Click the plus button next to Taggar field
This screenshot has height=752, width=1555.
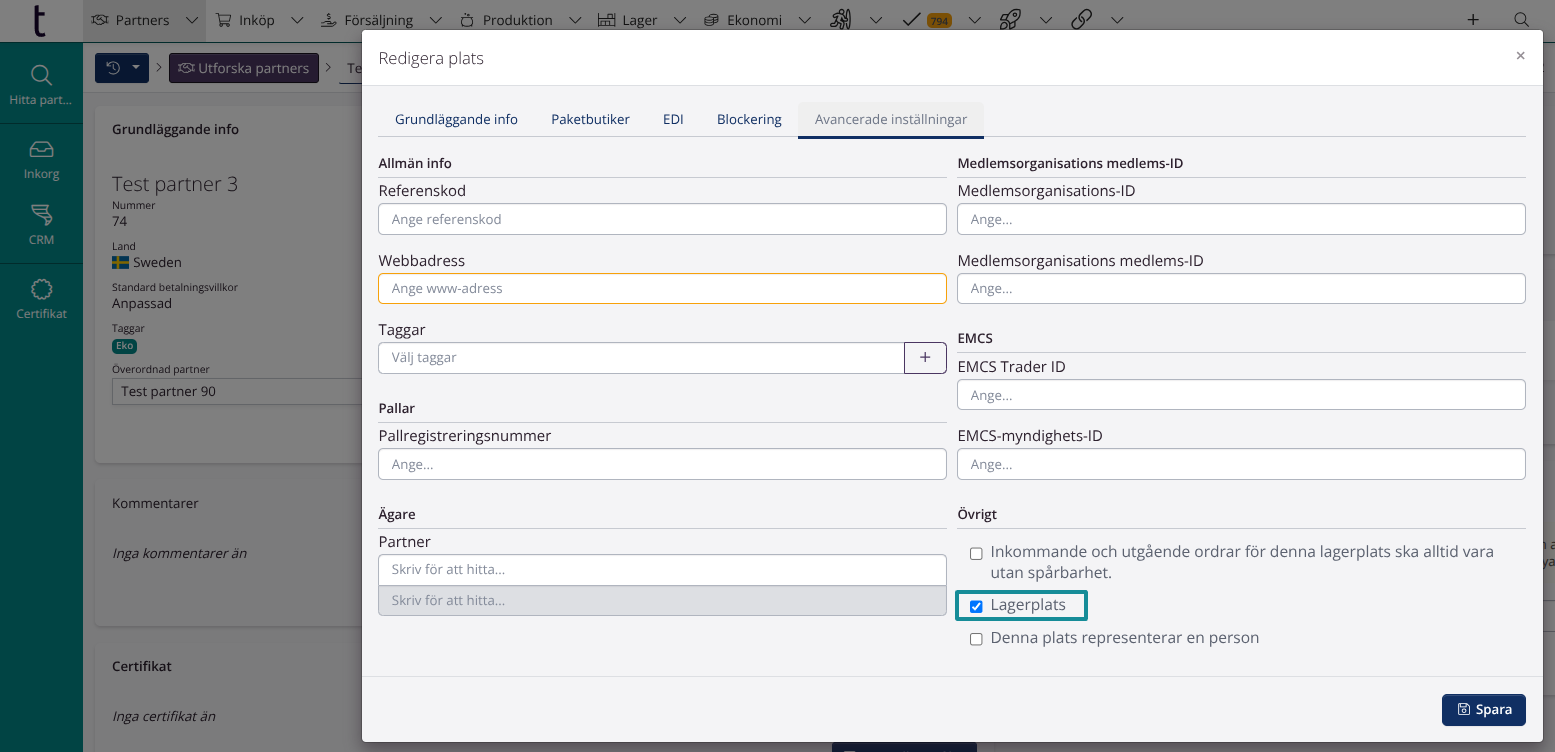tap(925, 358)
